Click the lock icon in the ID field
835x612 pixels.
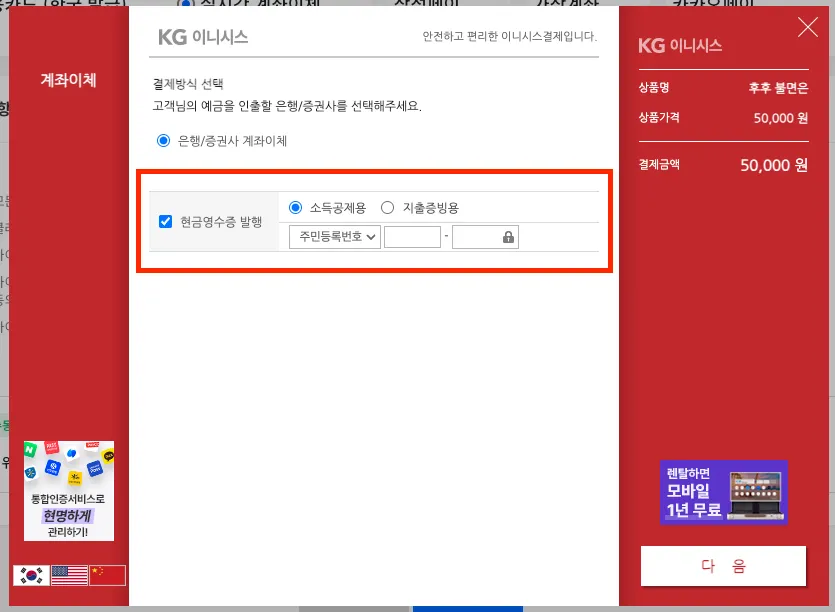pyautogui.click(x=508, y=237)
